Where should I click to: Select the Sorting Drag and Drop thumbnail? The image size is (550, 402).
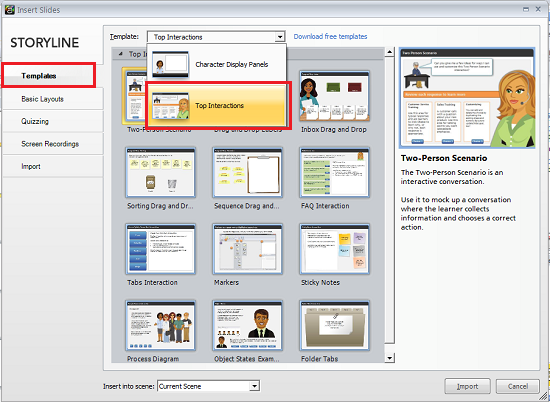(160, 172)
